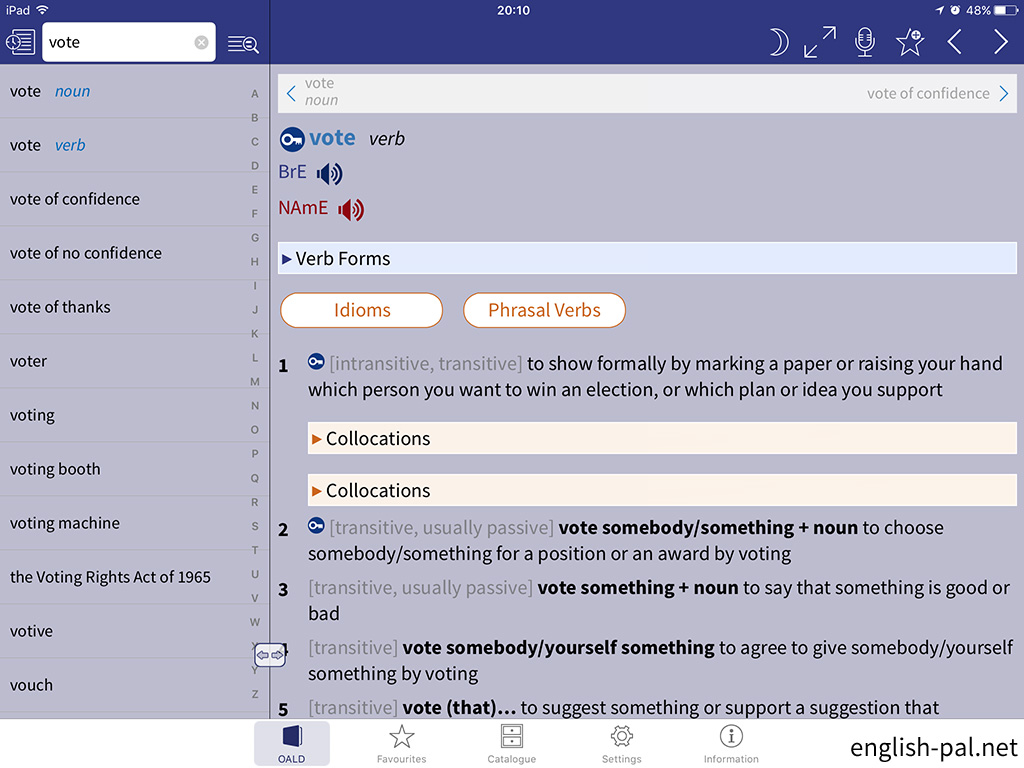The width and height of the screenshot is (1024, 768).
Task: Toggle night mode moon icon
Action: (778, 42)
